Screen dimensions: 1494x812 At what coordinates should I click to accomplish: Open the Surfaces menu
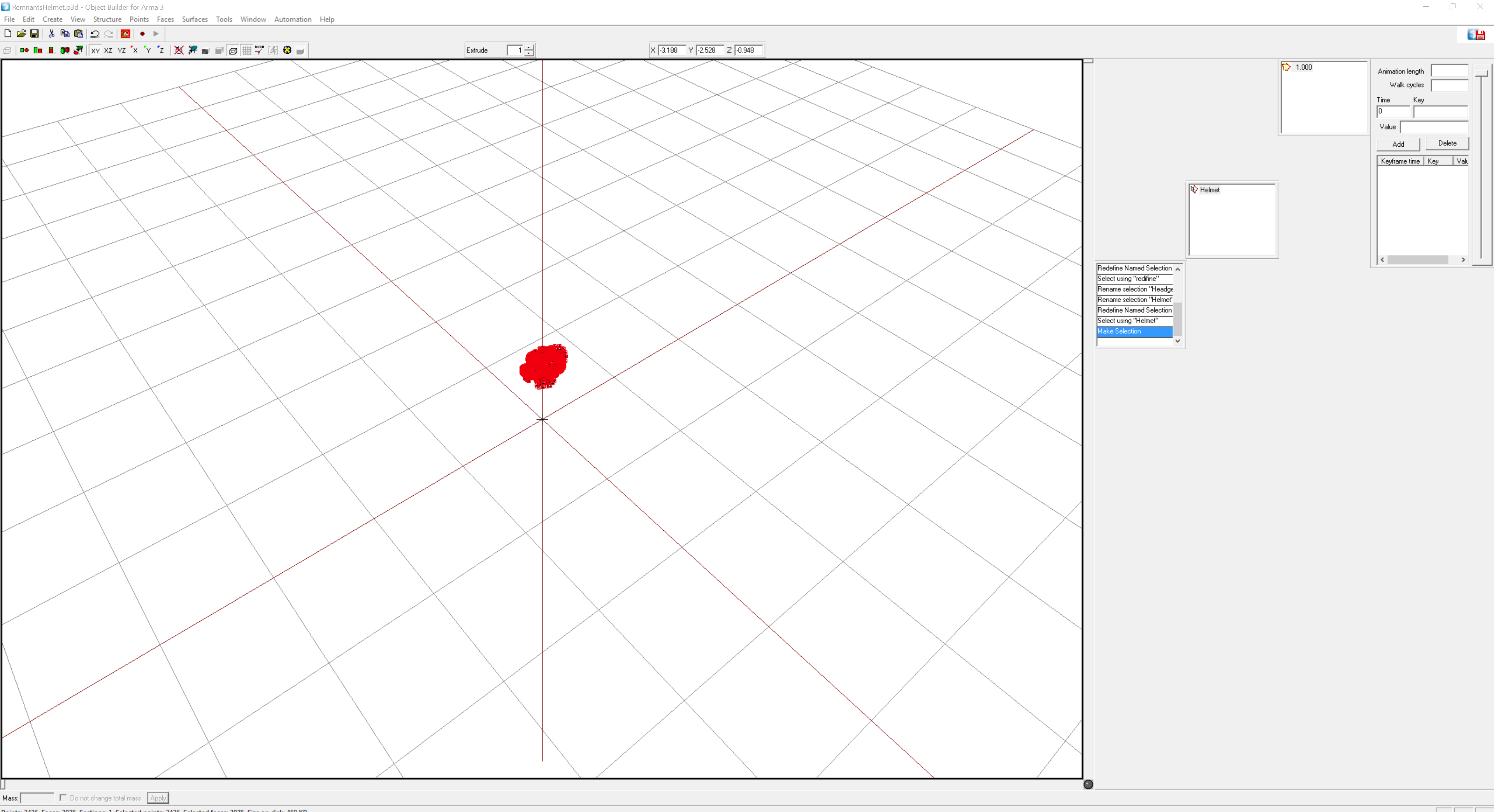(x=195, y=19)
